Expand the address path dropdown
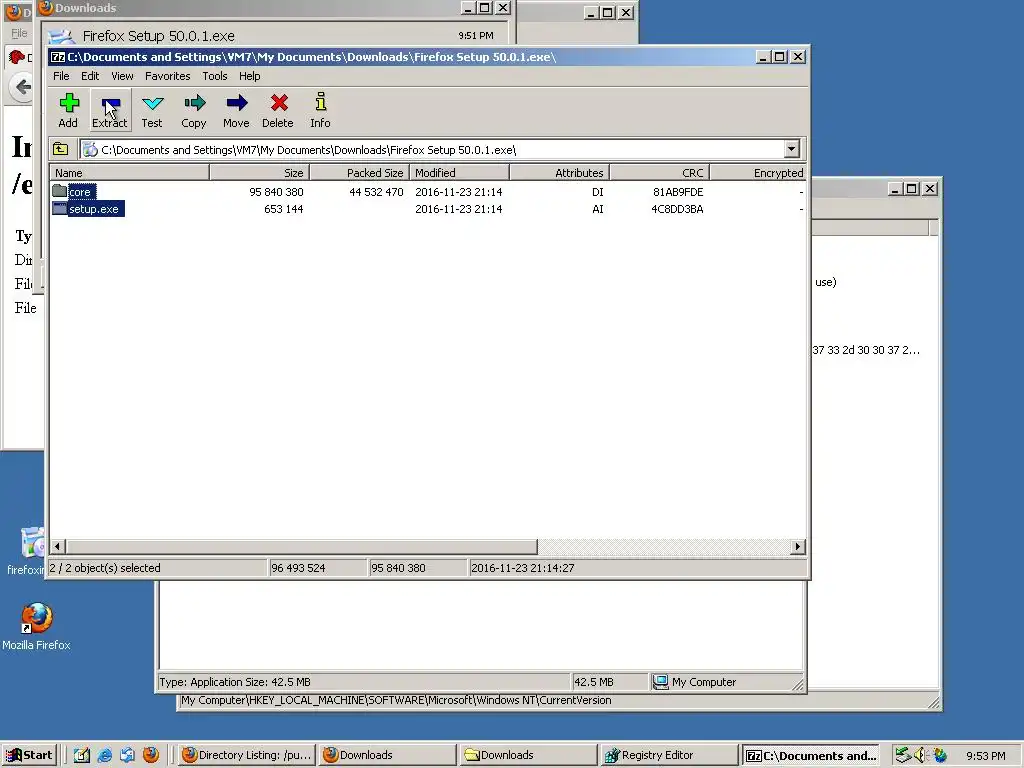This screenshot has height=768, width=1024. (x=792, y=150)
